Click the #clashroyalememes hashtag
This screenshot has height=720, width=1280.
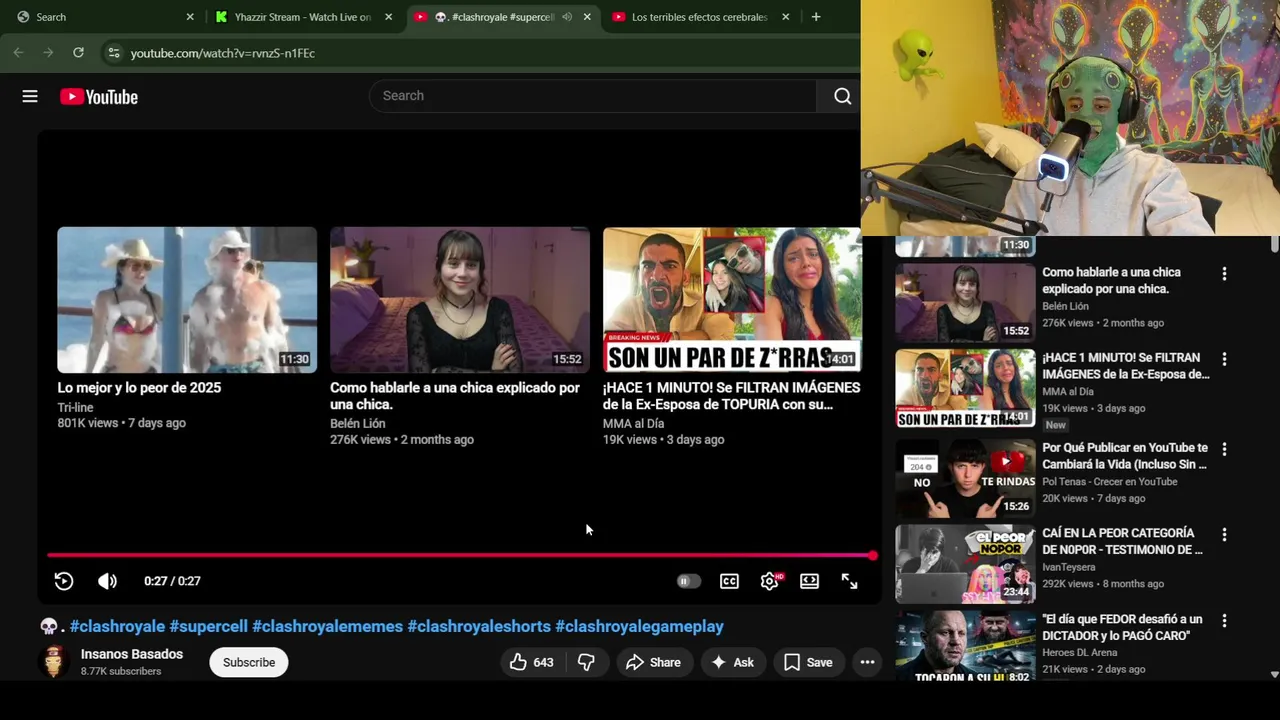pyautogui.click(x=327, y=626)
